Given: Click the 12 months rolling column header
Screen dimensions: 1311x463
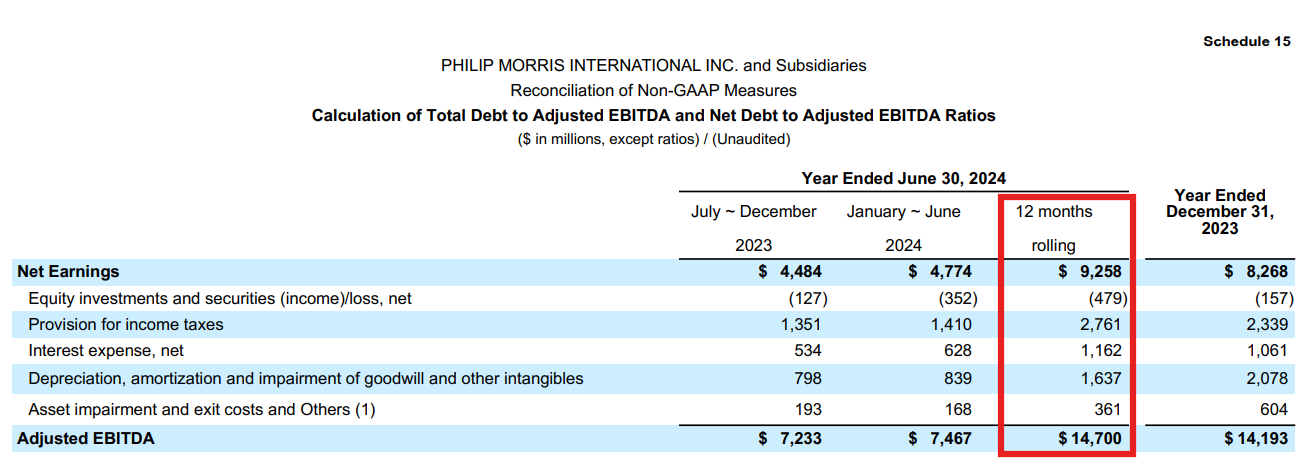Looking at the screenshot, I should (x=1054, y=228).
